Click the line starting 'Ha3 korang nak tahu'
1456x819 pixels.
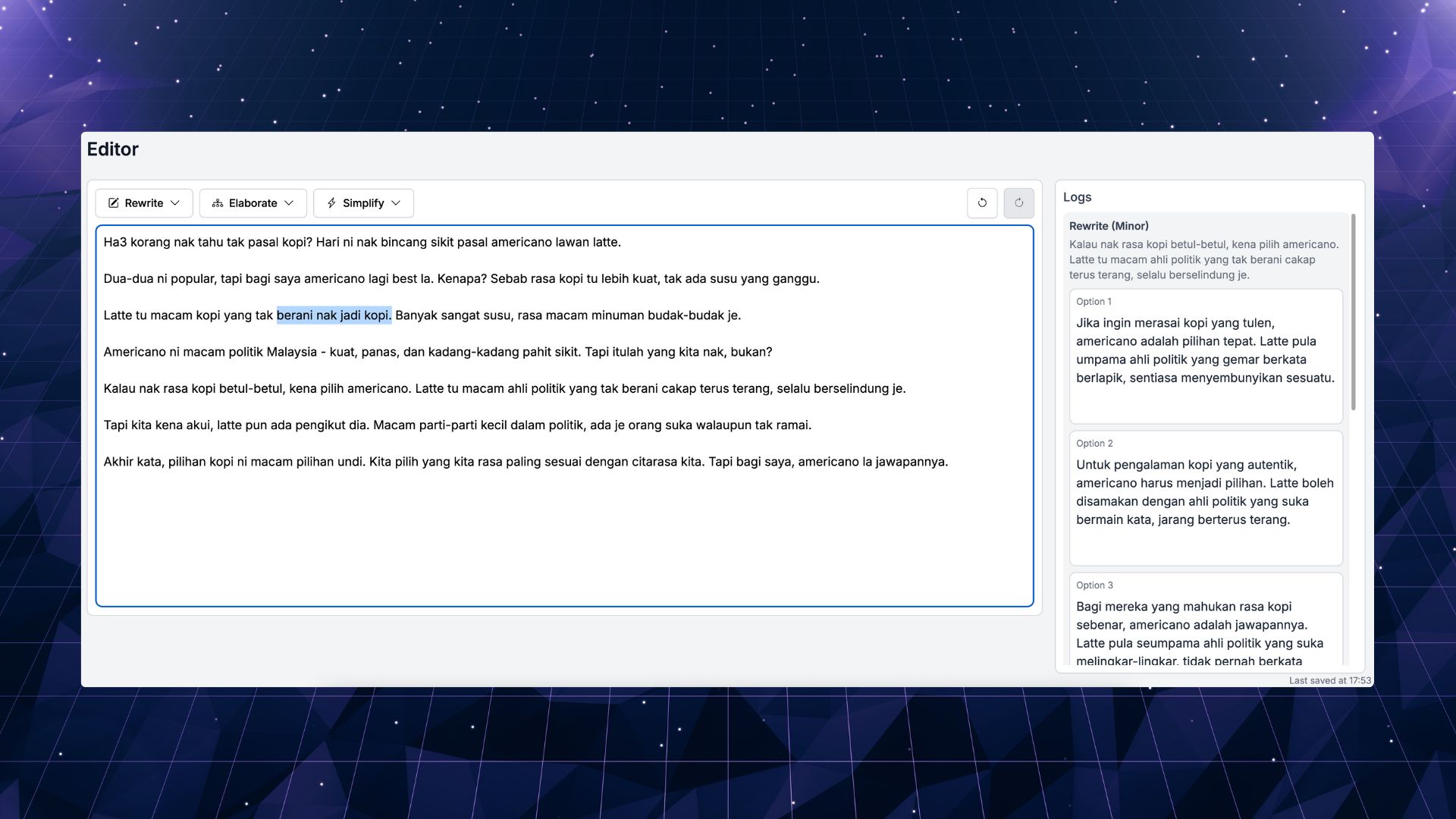(x=362, y=243)
